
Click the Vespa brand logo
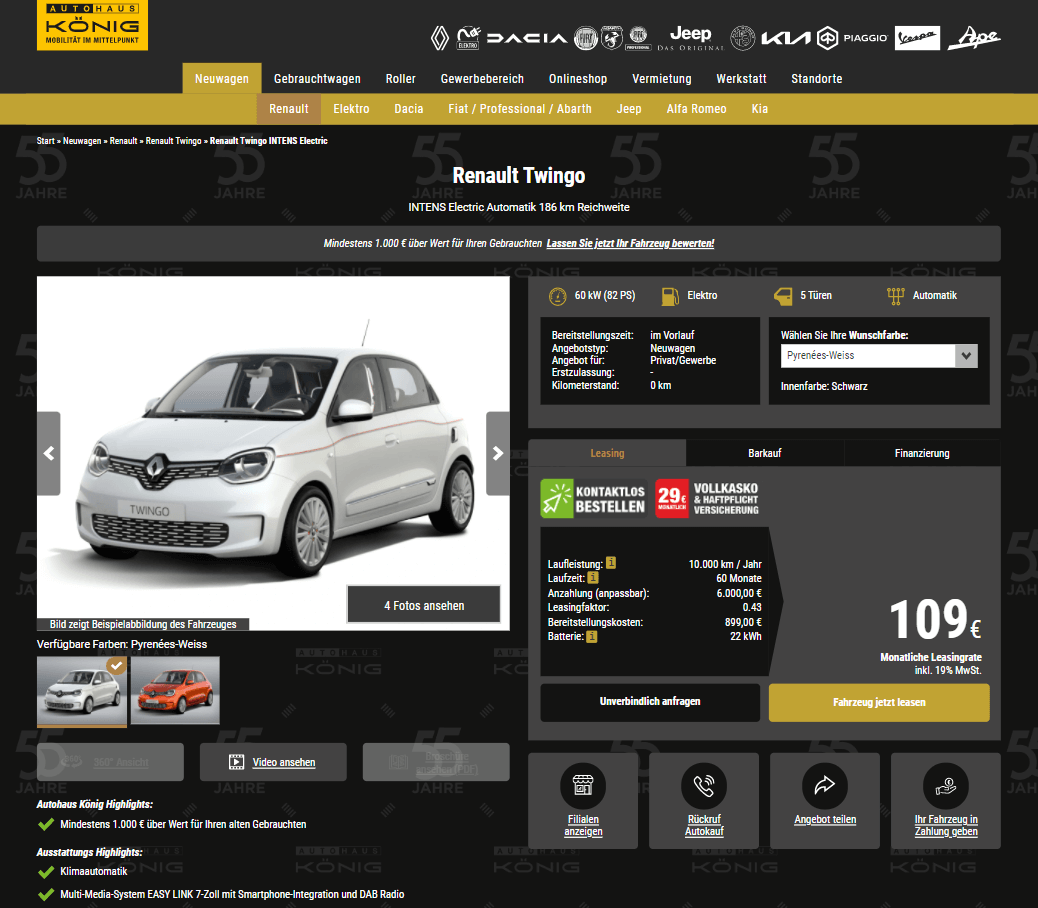pos(917,38)
